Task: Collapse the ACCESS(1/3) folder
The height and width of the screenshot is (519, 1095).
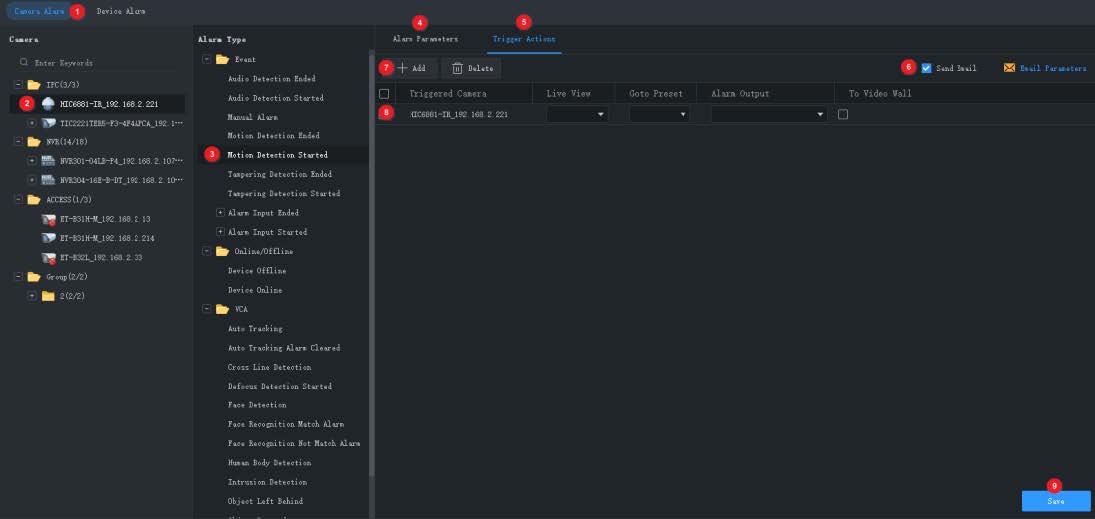Action: pyautogui.click(x=17, y=200)
